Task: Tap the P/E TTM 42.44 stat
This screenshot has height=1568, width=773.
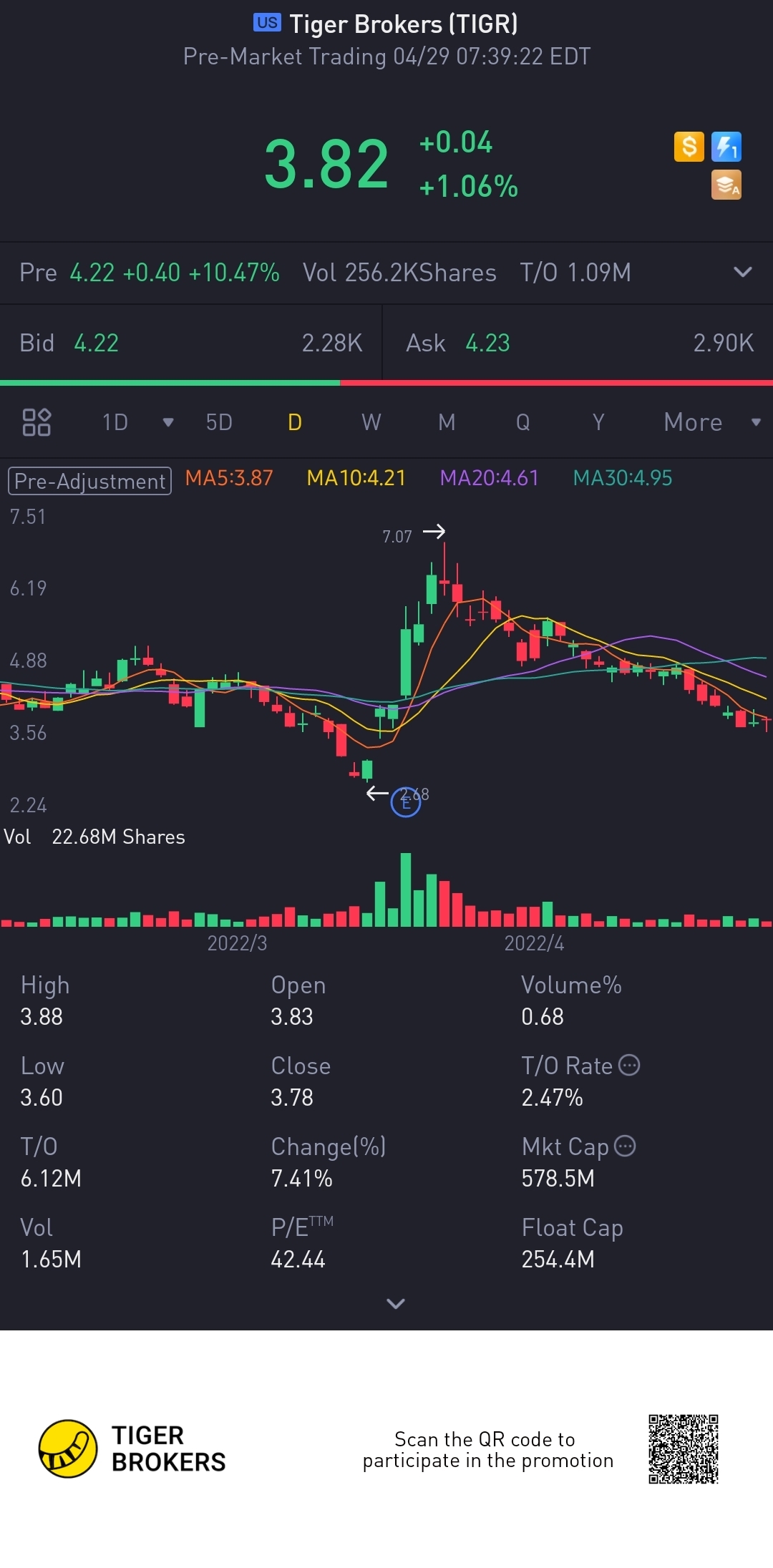Action: point(302,1243)
